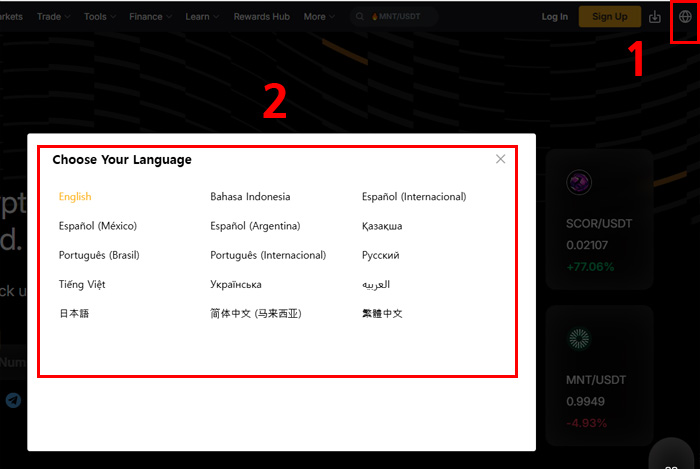Select Русский language
The width and height of the screenshot is (700, 469).
(x=381, y=255)
